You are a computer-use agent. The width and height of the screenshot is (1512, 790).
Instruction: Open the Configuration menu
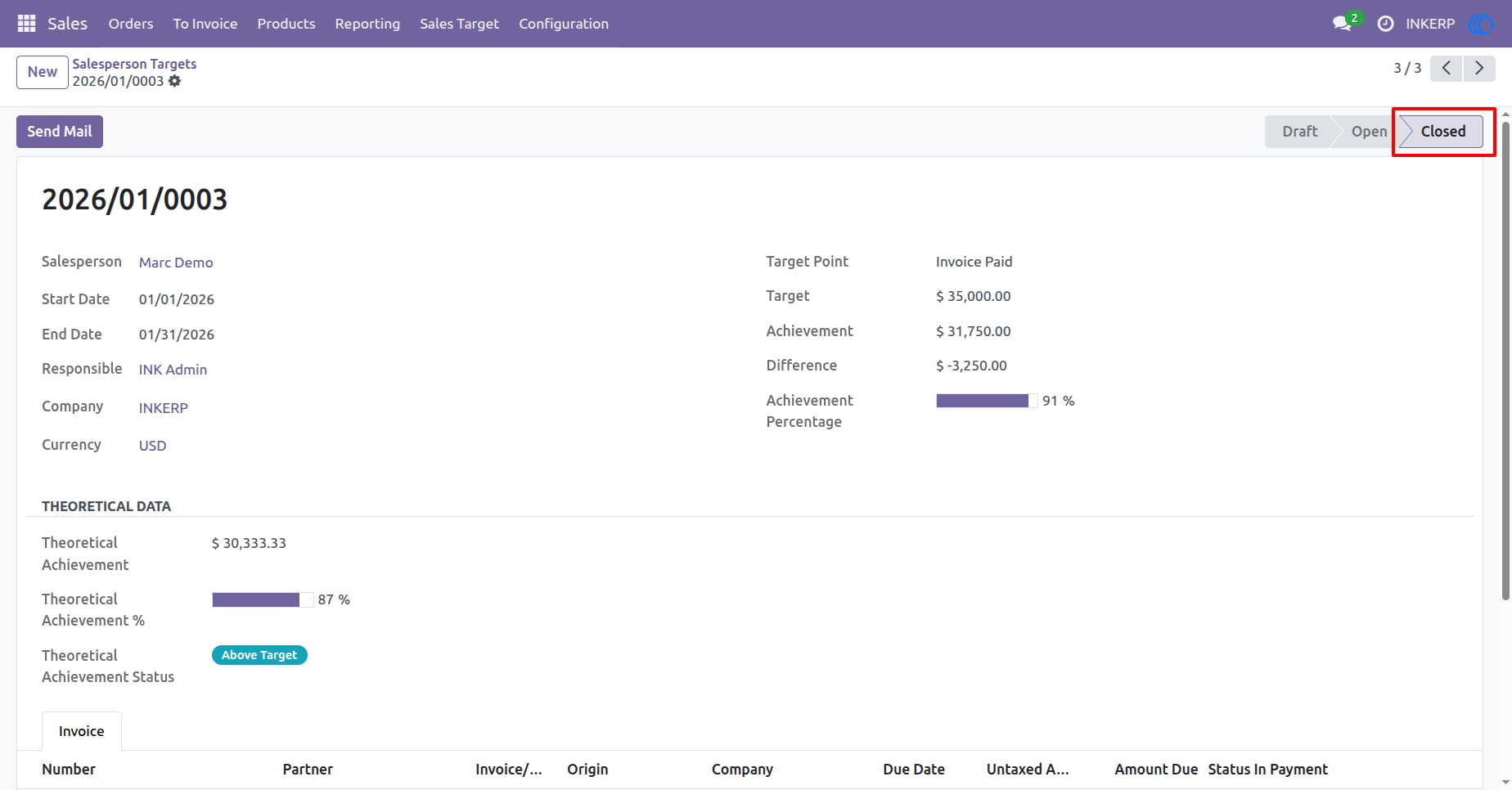564,24
